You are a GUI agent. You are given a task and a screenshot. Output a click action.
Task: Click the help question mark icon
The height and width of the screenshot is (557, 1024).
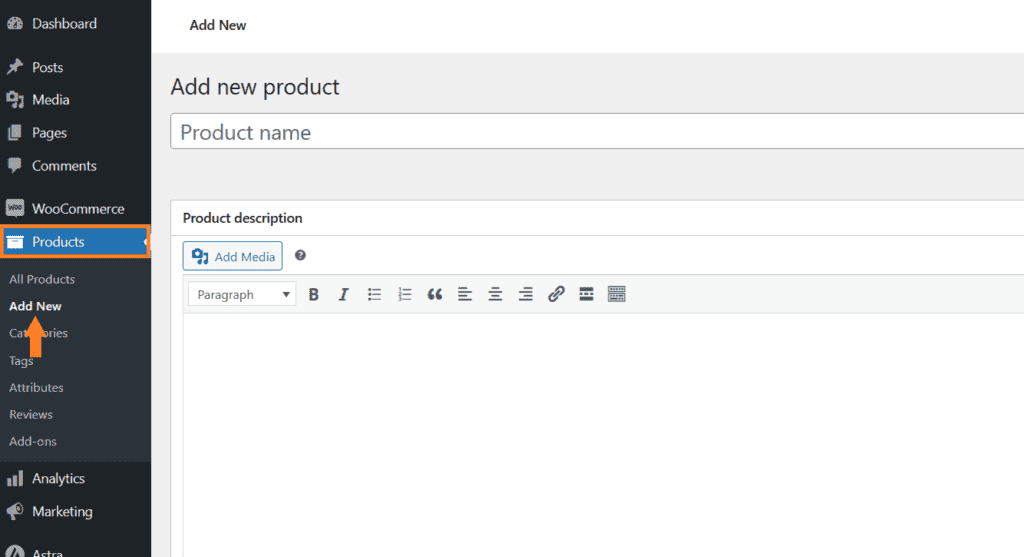click(x=300, y=256)
